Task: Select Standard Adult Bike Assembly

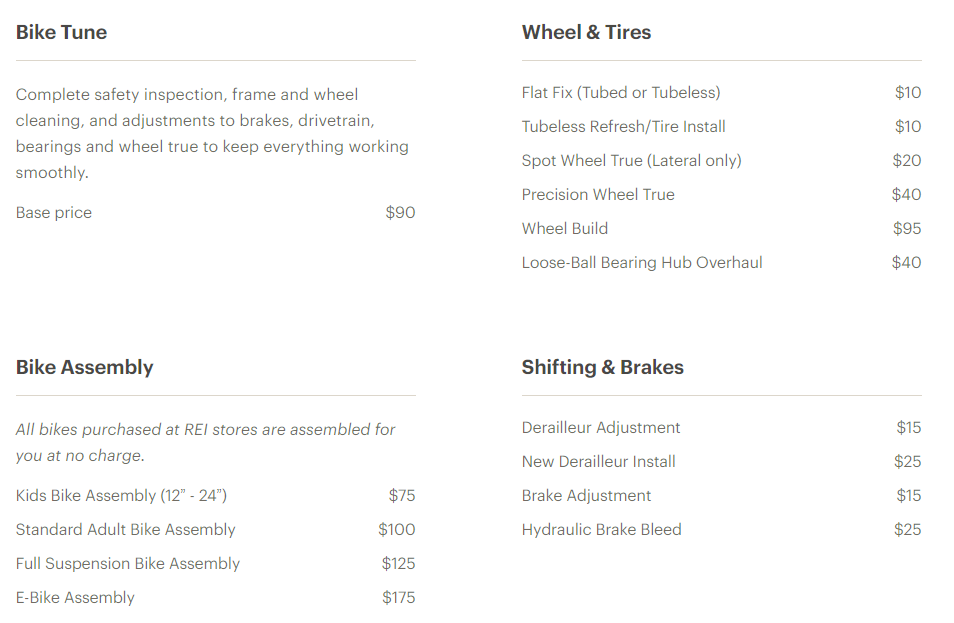Action: point(126,530)
